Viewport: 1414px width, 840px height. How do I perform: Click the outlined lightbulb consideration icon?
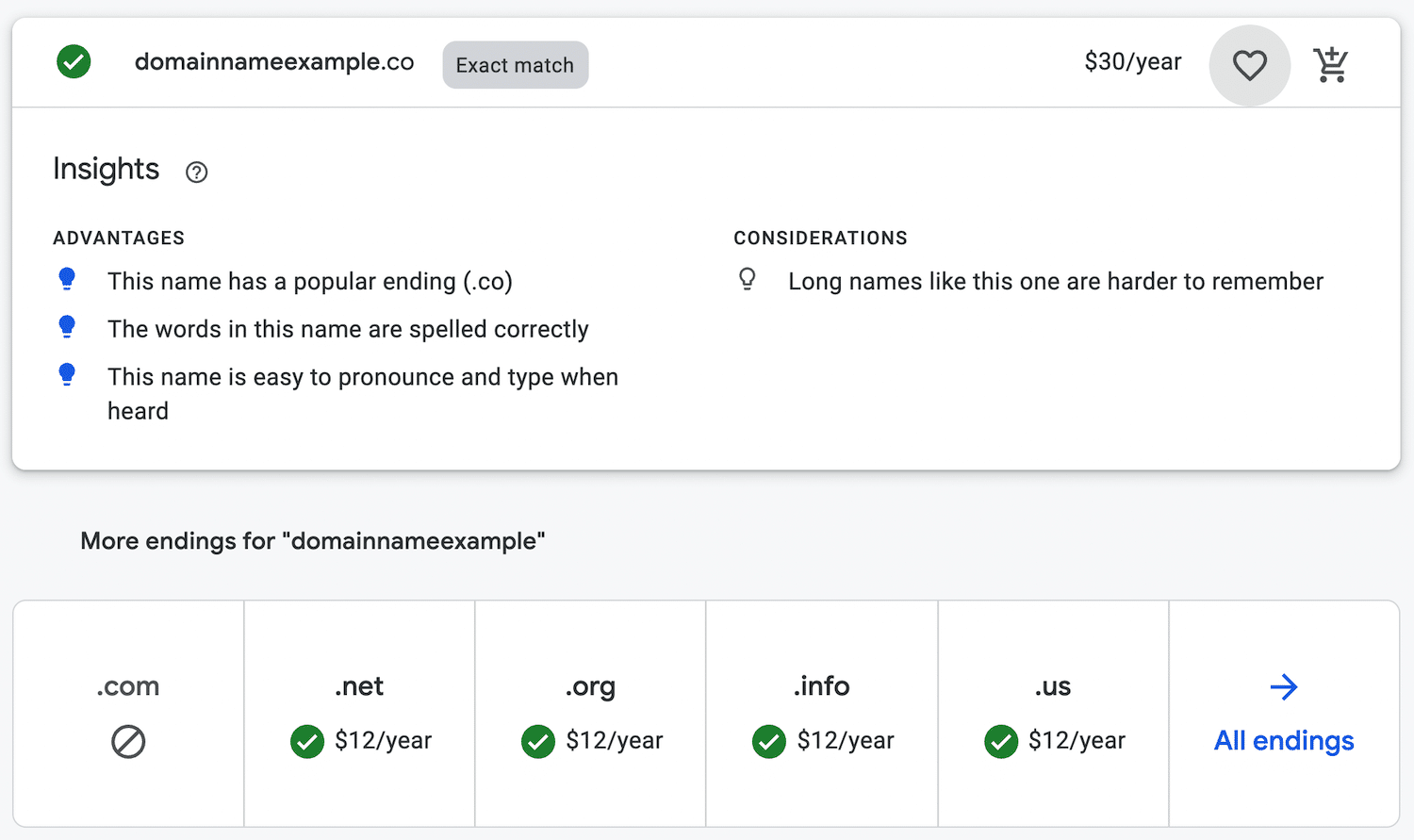point(748,279)
